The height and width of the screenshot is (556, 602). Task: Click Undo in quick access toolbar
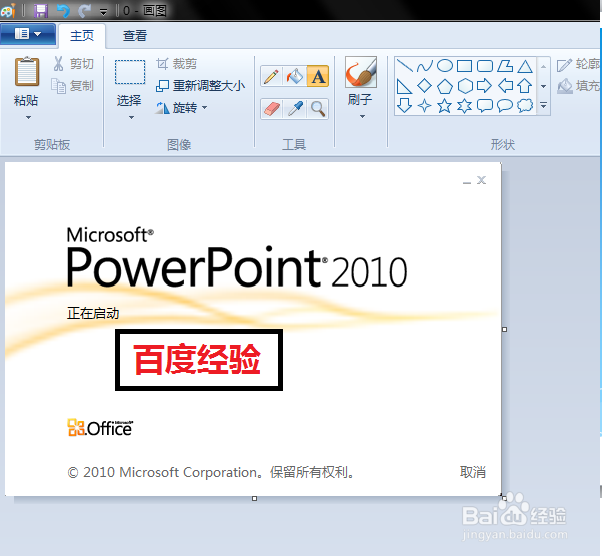63,10
